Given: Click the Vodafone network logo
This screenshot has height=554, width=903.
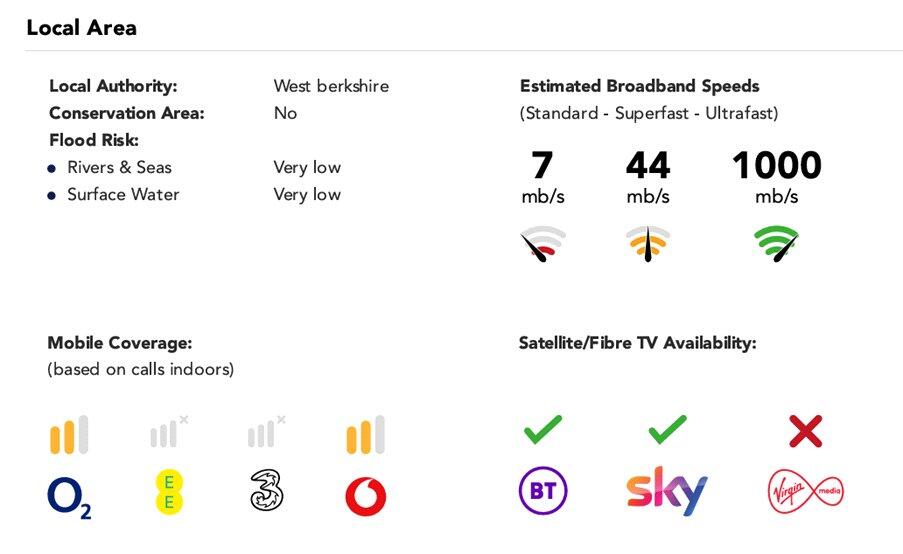Looking at the screenshot, I should pos(365,496).
